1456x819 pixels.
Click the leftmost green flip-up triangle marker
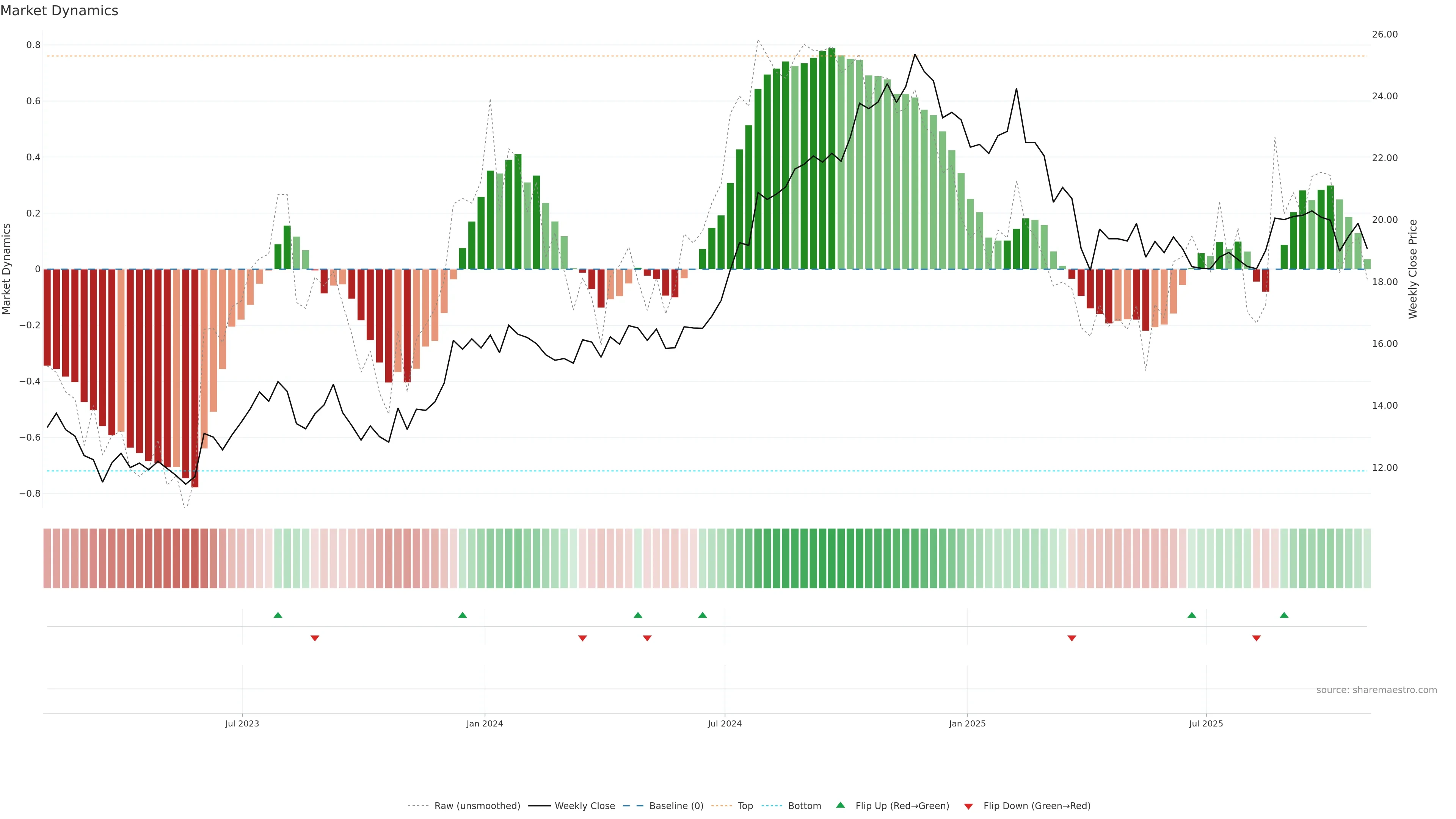(278, 615)
